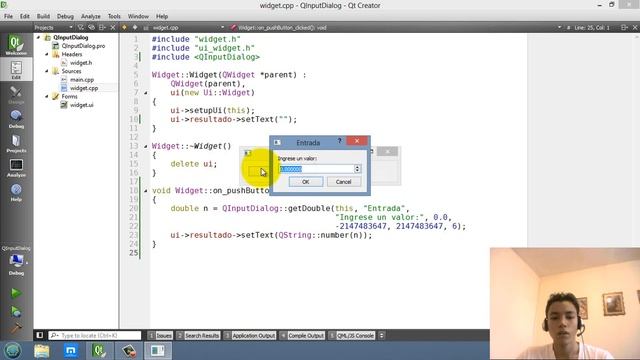Viewport: 640px width, 360px height.
Task: Split the Projects pane with the split icon
Action: 102,27
